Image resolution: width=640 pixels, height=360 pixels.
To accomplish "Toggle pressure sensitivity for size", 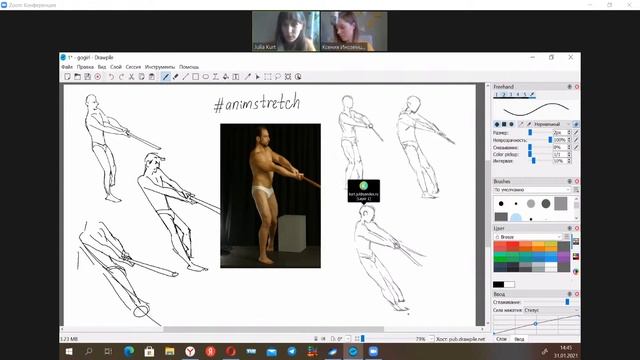I will (x=576, y=133).
